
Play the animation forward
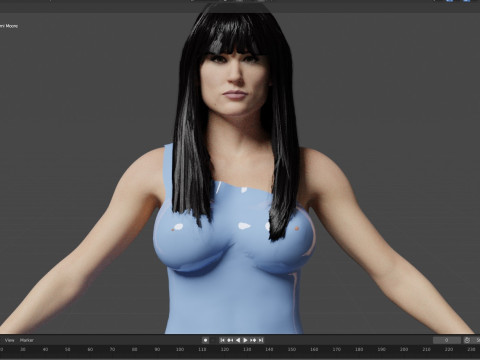[x=245, y=340]
